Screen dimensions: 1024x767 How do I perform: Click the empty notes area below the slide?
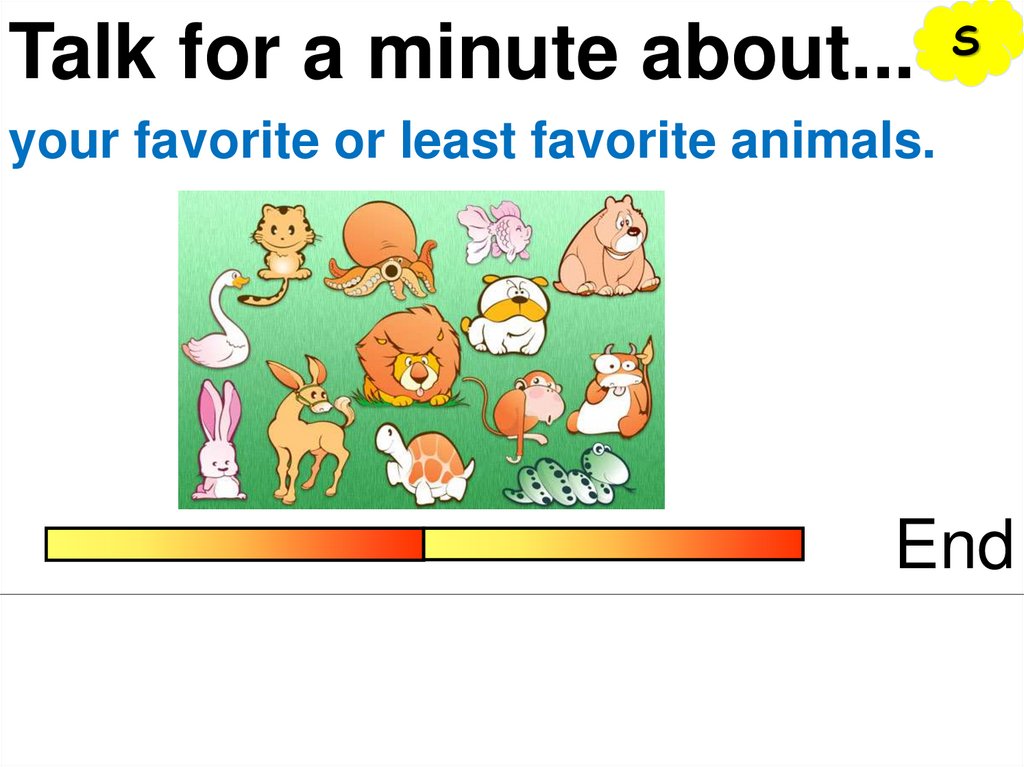pyautogui.click(x=511, y=680)
